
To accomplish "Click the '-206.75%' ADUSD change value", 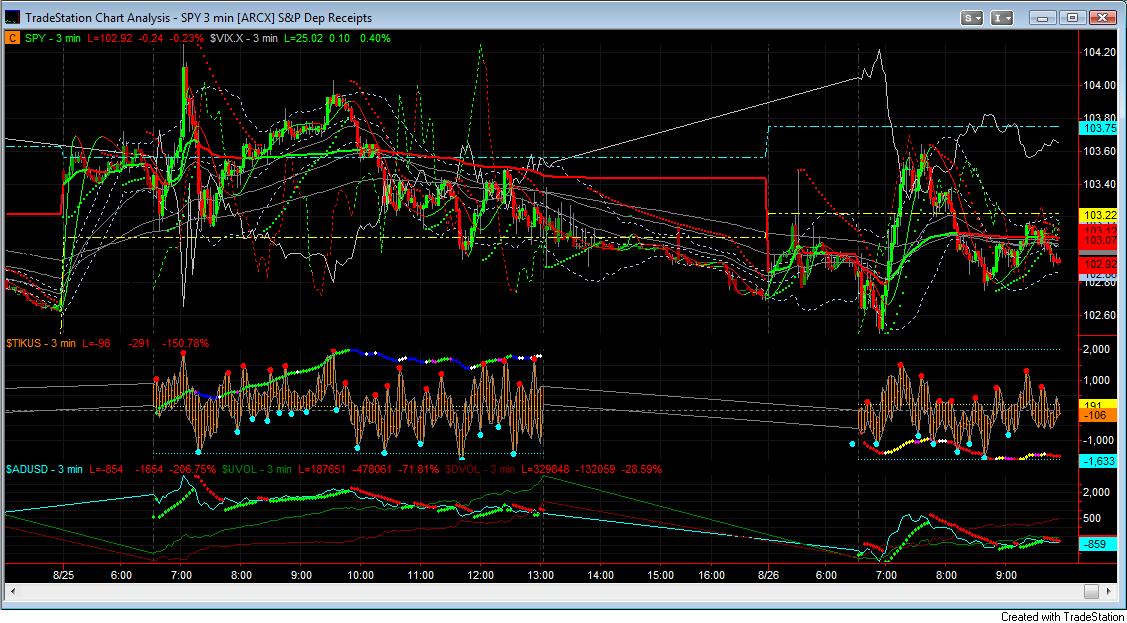I will tap(193, 469).
